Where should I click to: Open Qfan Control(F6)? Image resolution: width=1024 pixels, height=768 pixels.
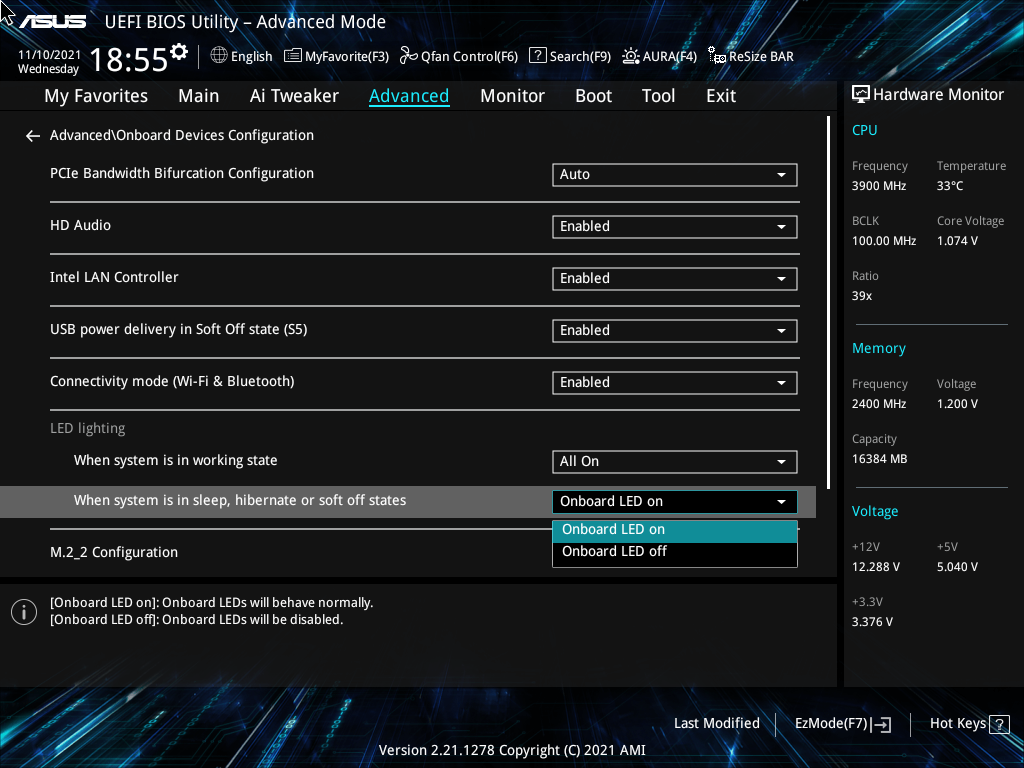[458, 56]
